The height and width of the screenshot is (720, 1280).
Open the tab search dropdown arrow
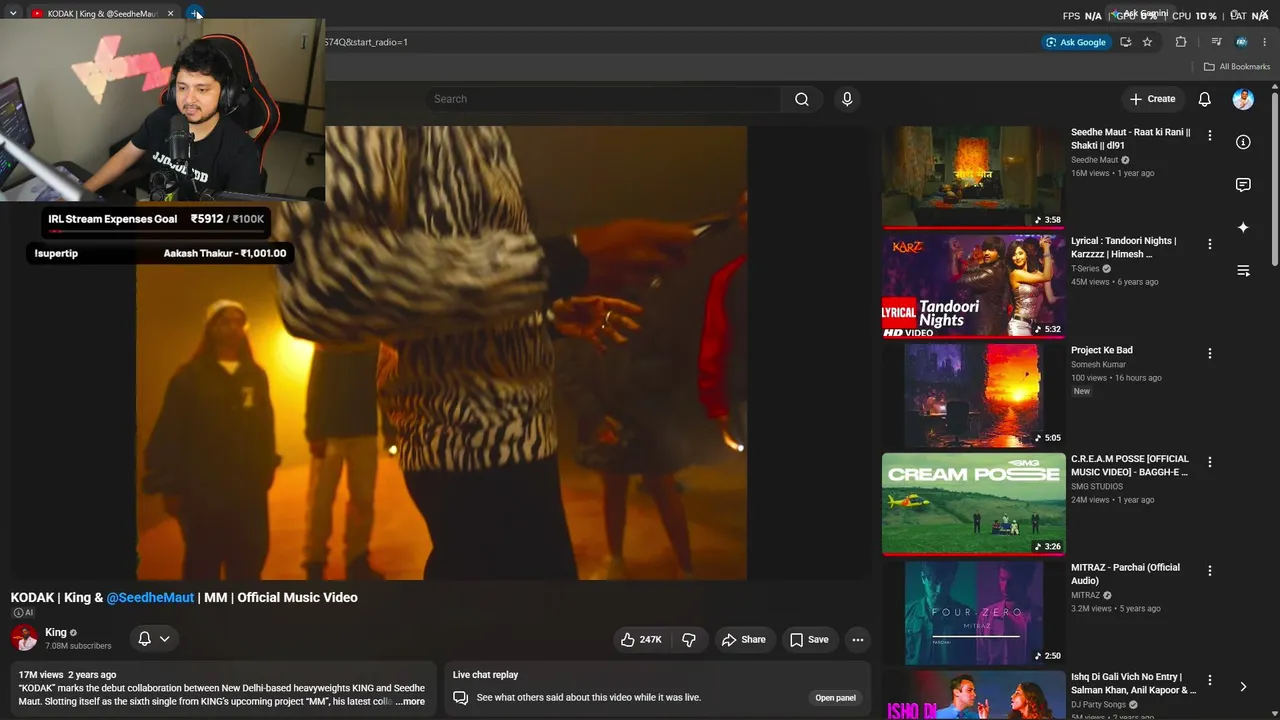click(x=13, y=14)
